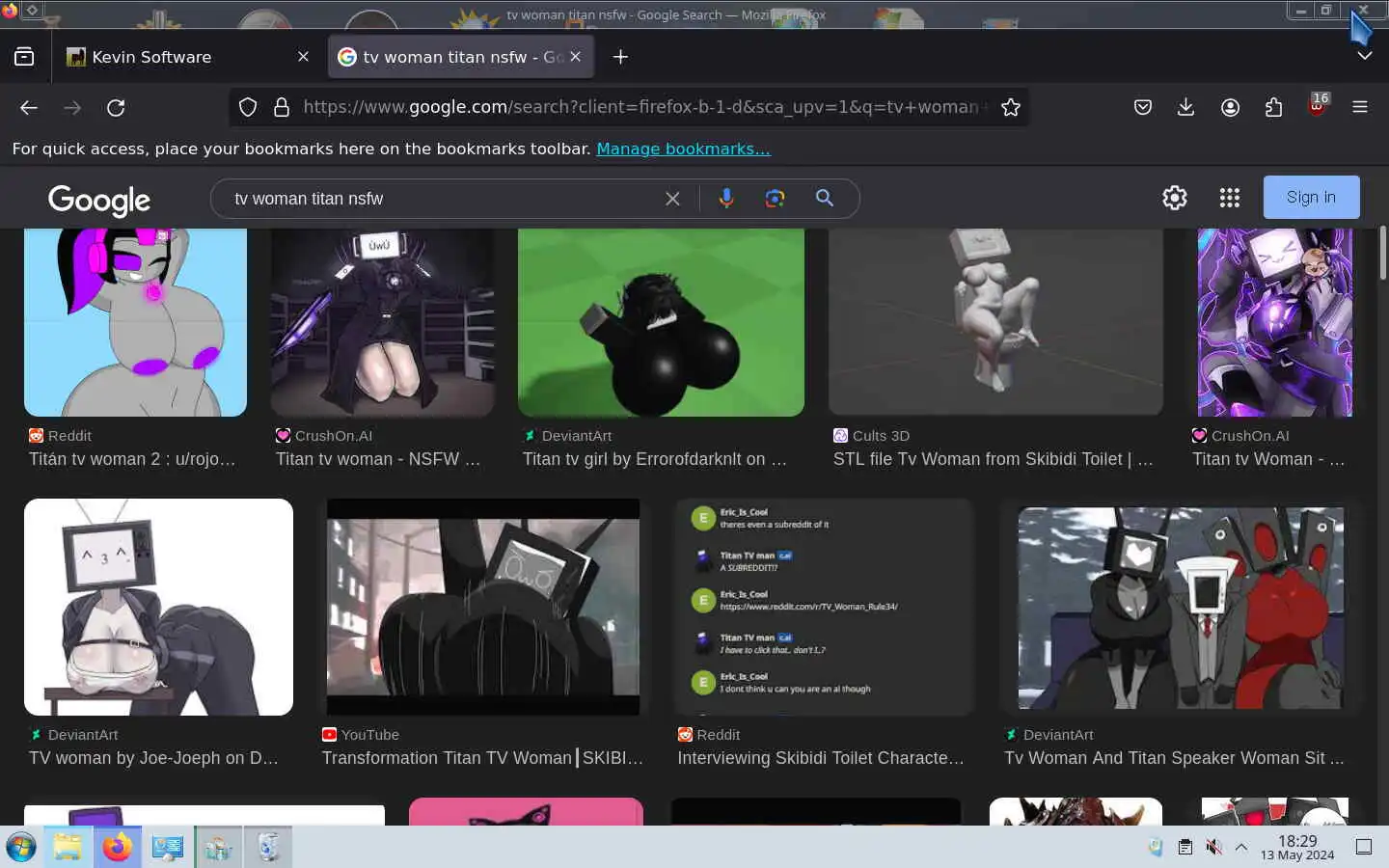Open file manager from taskbar
This screenshot has height=868, width=1389.
(68, 848)
